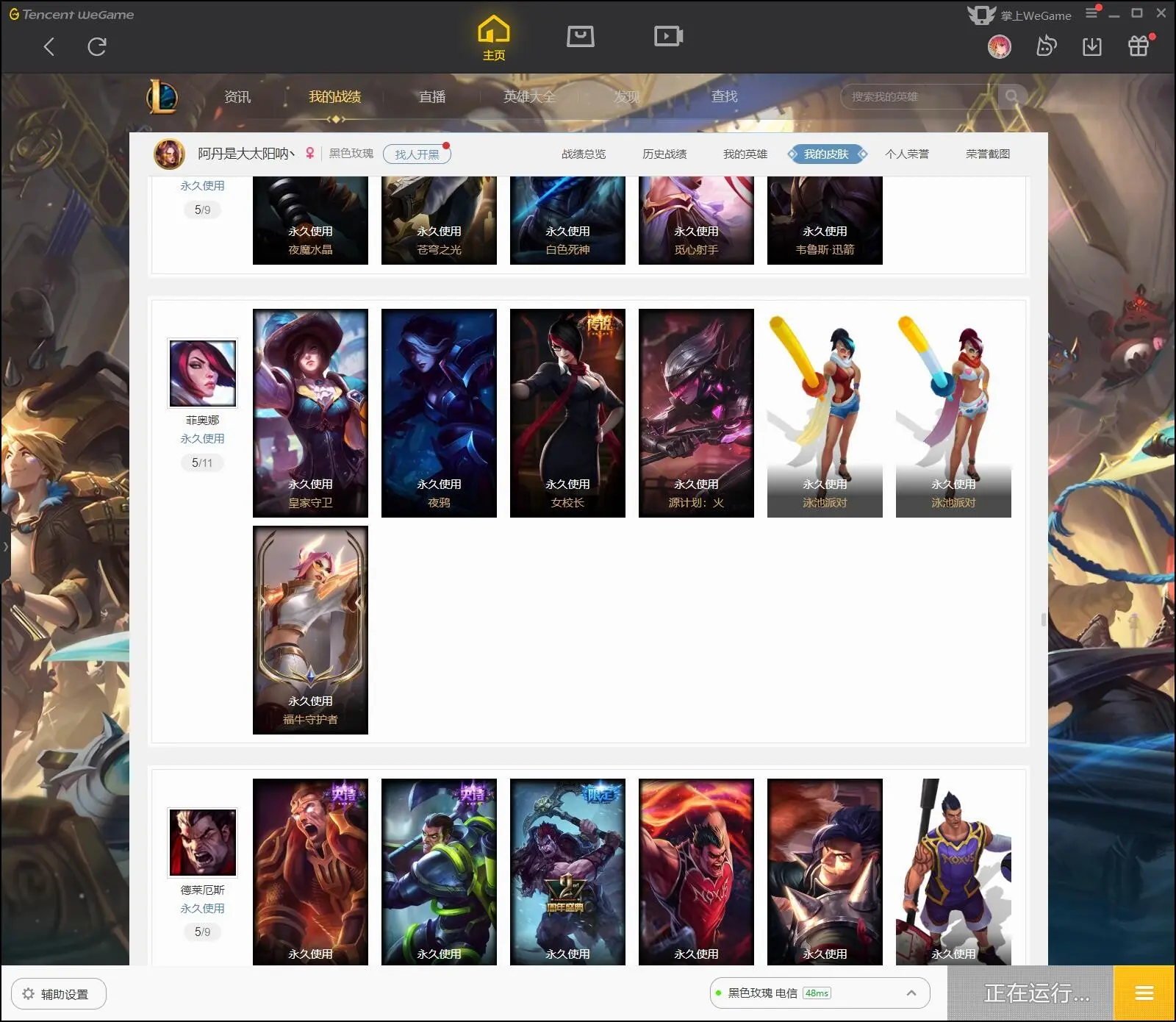Screen dimensions: 1176x1022
Task: Open the video player icon in the top bar
Action: [668, 36]
